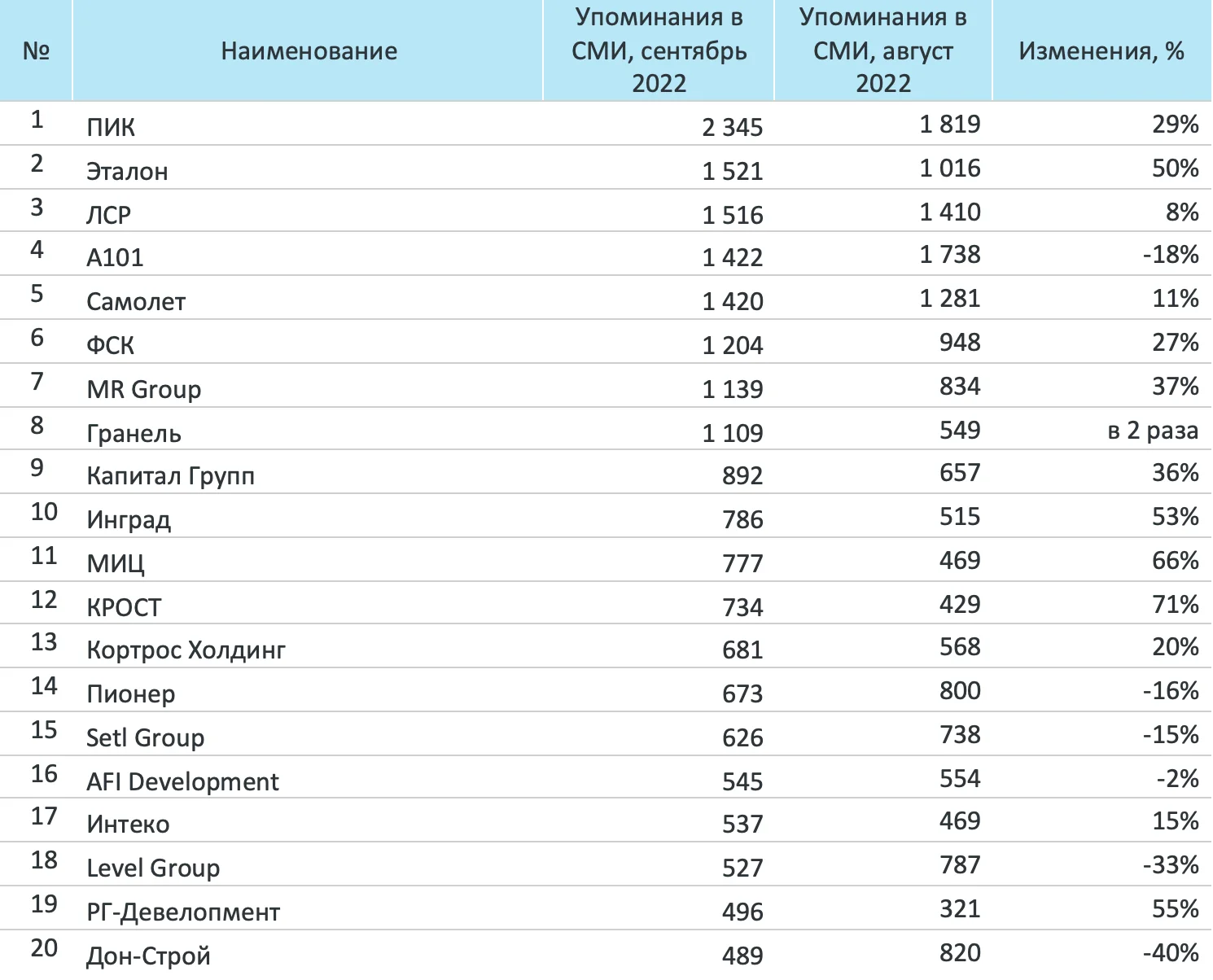Click the August 2022 mentions header

882,50
